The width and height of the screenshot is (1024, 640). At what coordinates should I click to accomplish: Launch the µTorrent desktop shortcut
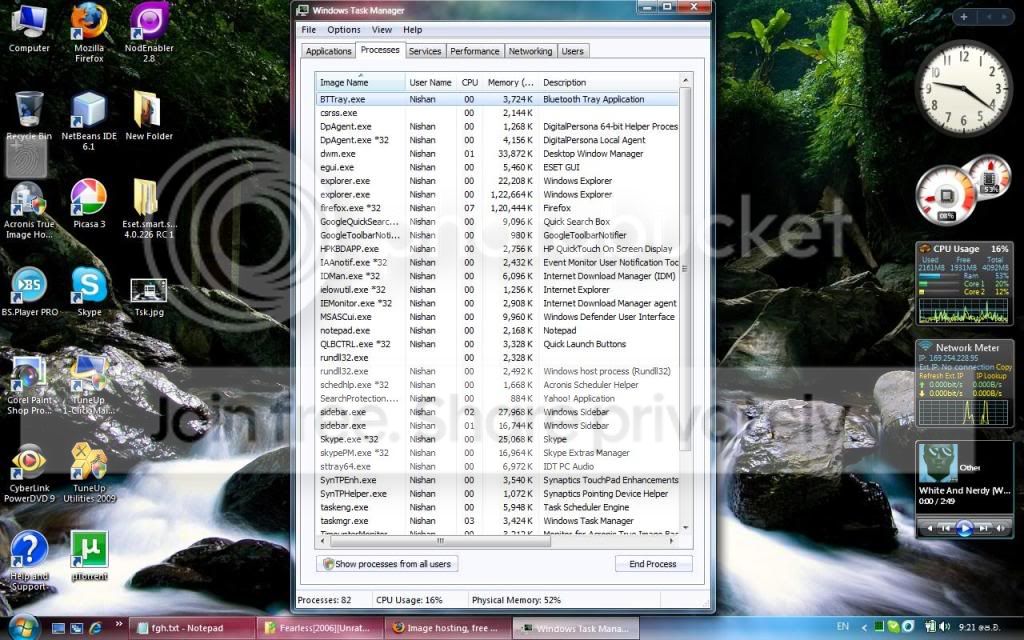(89, 555)
